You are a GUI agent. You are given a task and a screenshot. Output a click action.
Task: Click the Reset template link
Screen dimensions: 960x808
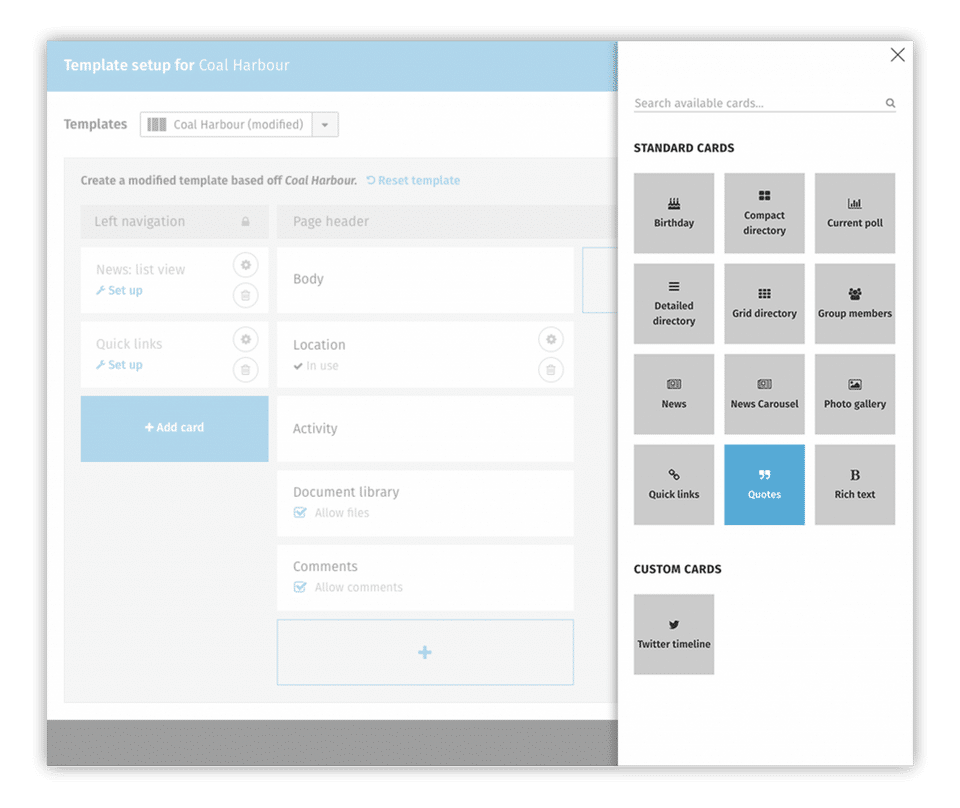(413, 181)
